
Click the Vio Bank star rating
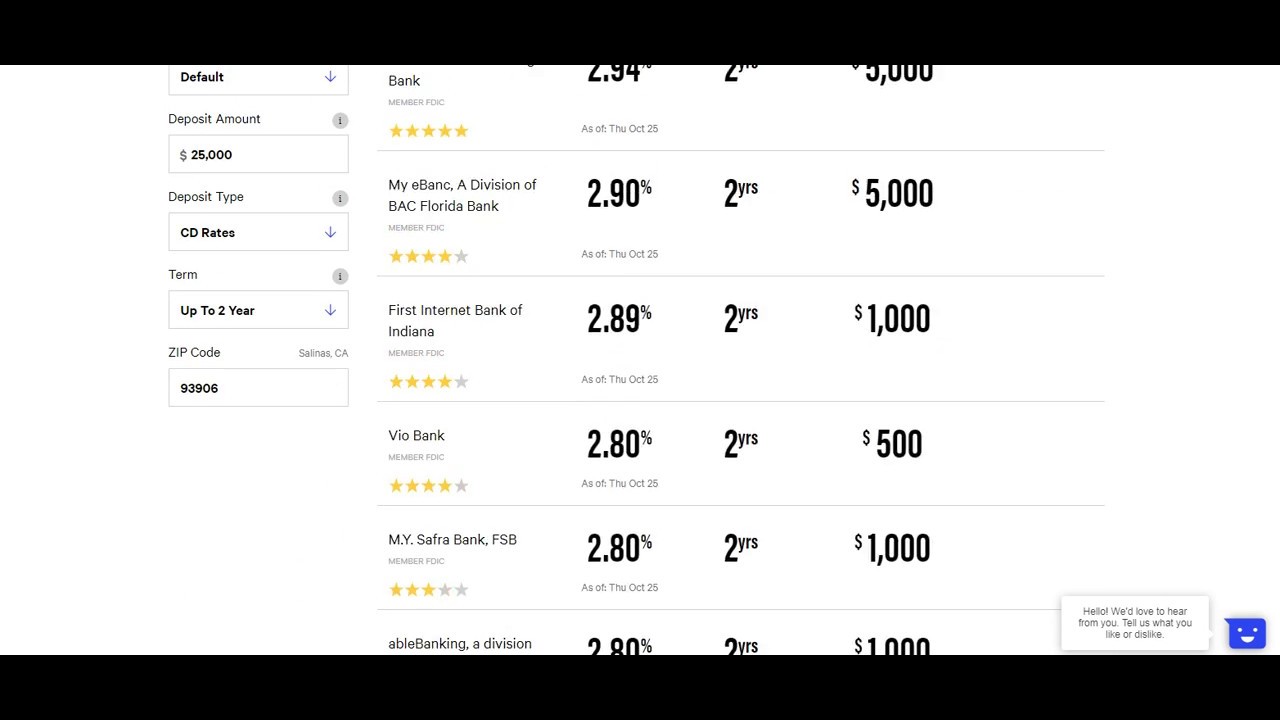click(x=428, y=486)
